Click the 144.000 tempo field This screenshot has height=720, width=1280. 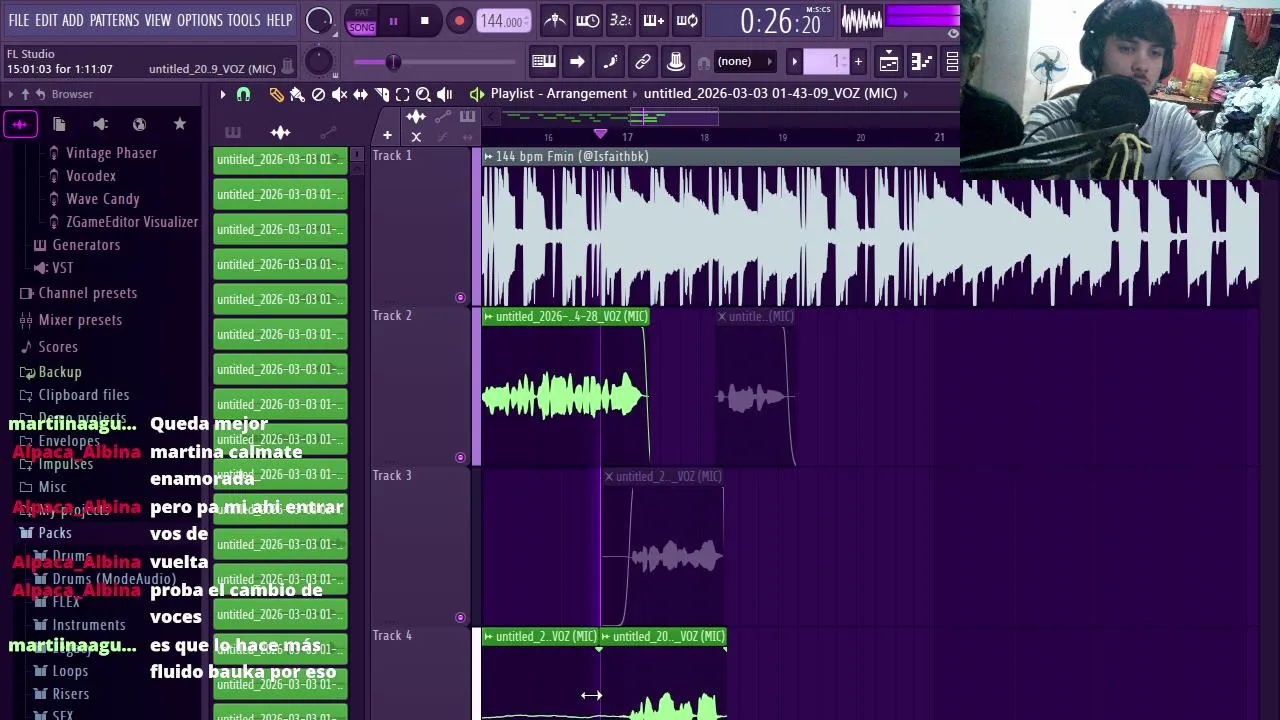503,21
